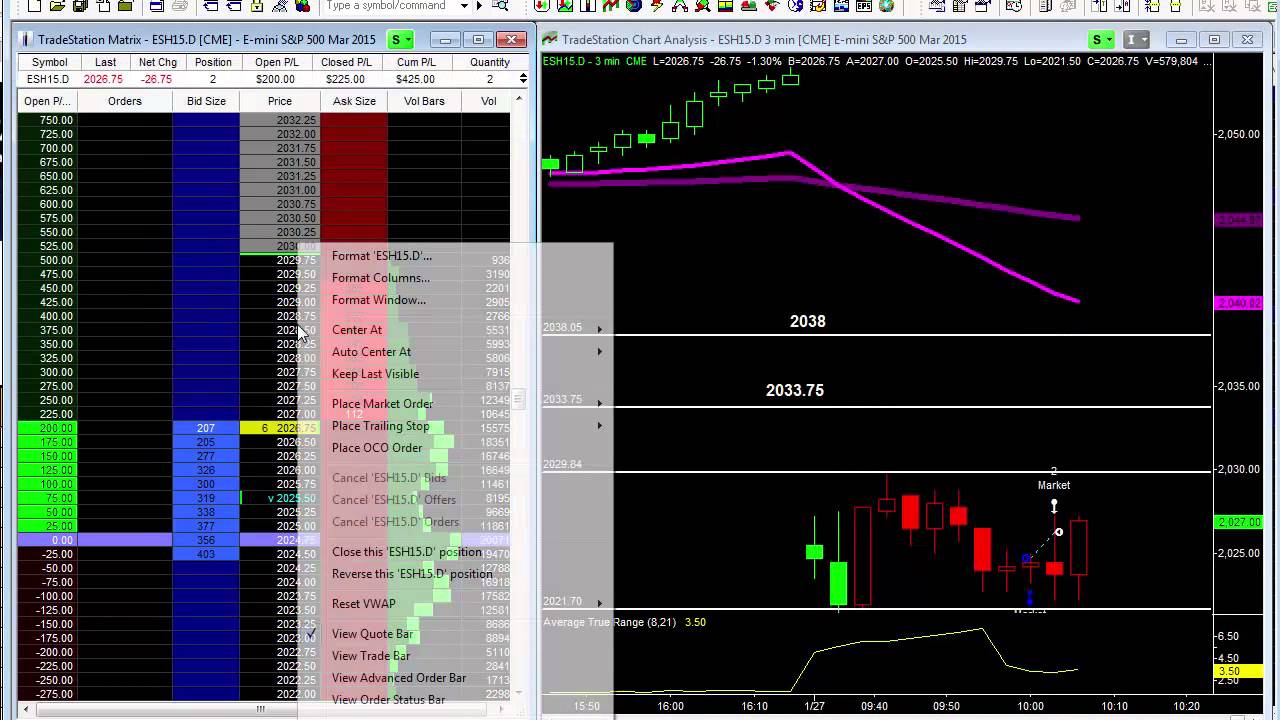
Task: Expand the Place Market Order submenu arrow
Action: (x=600, y=404)
